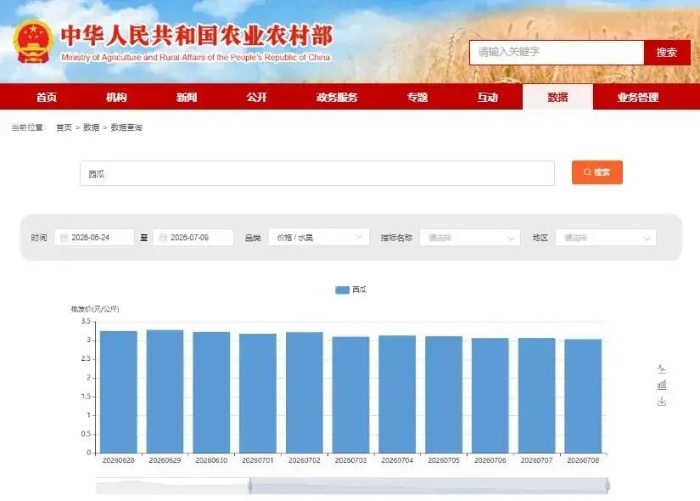The image size is (700, 501).
Task: Open the 业务管理 nav tab
Action: (638, 97)
